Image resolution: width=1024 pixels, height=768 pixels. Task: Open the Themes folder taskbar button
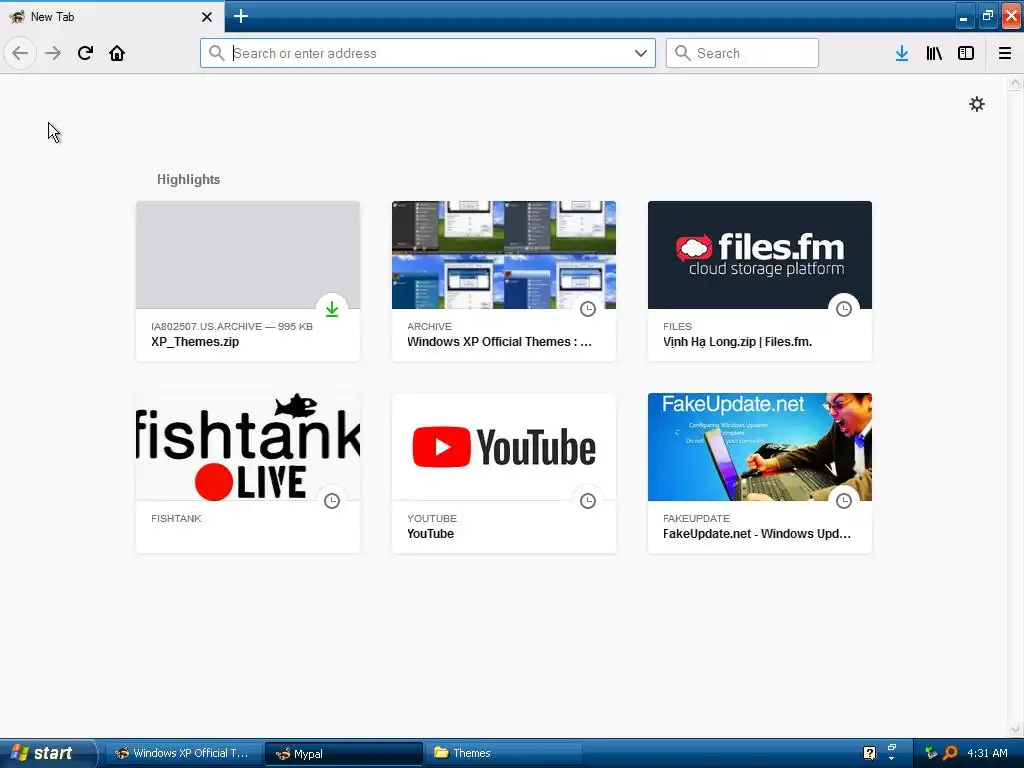(x=503, y=753)
